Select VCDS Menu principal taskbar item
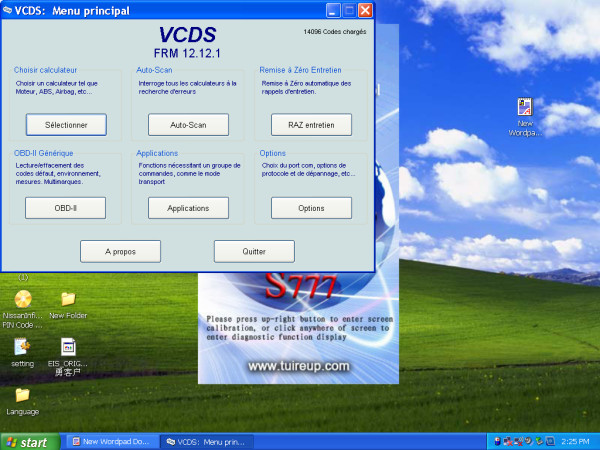Viewport: 600px width, 450px height. (x=204, y=441)
